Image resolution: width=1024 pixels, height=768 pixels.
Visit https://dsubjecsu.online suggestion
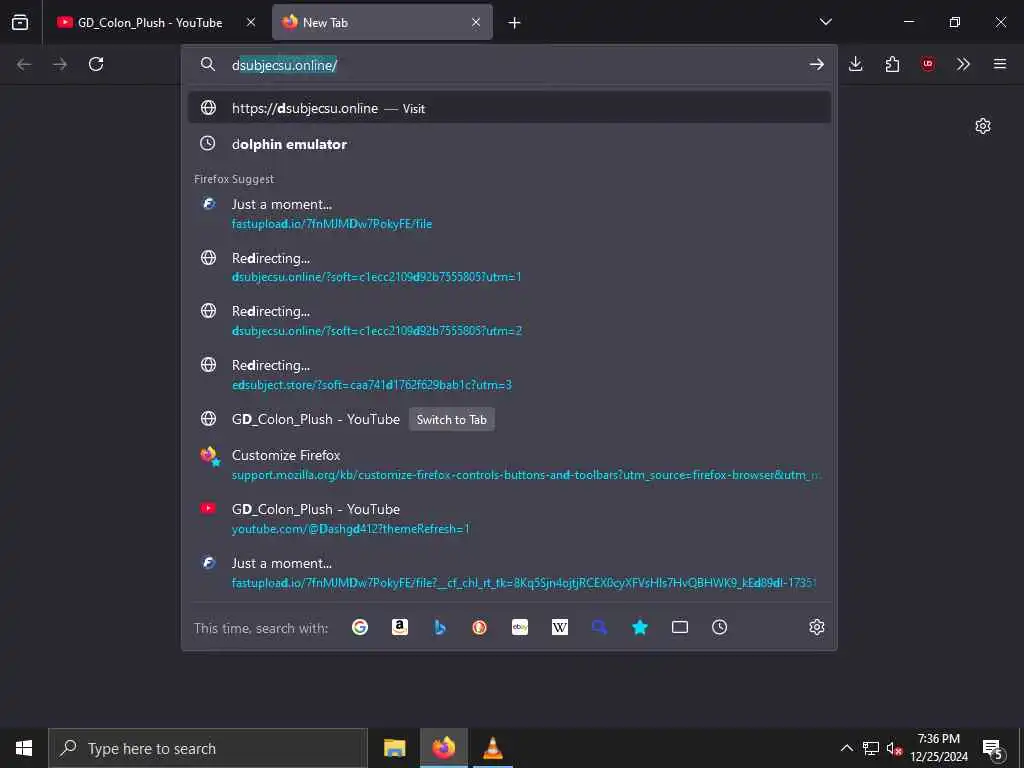tap(509, 108)
